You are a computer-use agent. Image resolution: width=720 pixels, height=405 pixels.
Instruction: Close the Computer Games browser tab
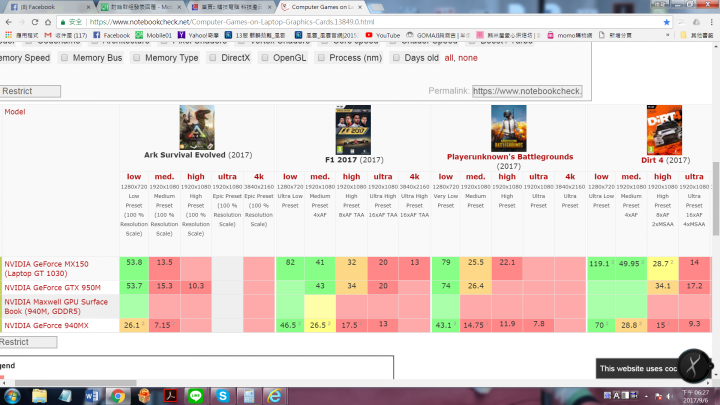tap(360, 7)
